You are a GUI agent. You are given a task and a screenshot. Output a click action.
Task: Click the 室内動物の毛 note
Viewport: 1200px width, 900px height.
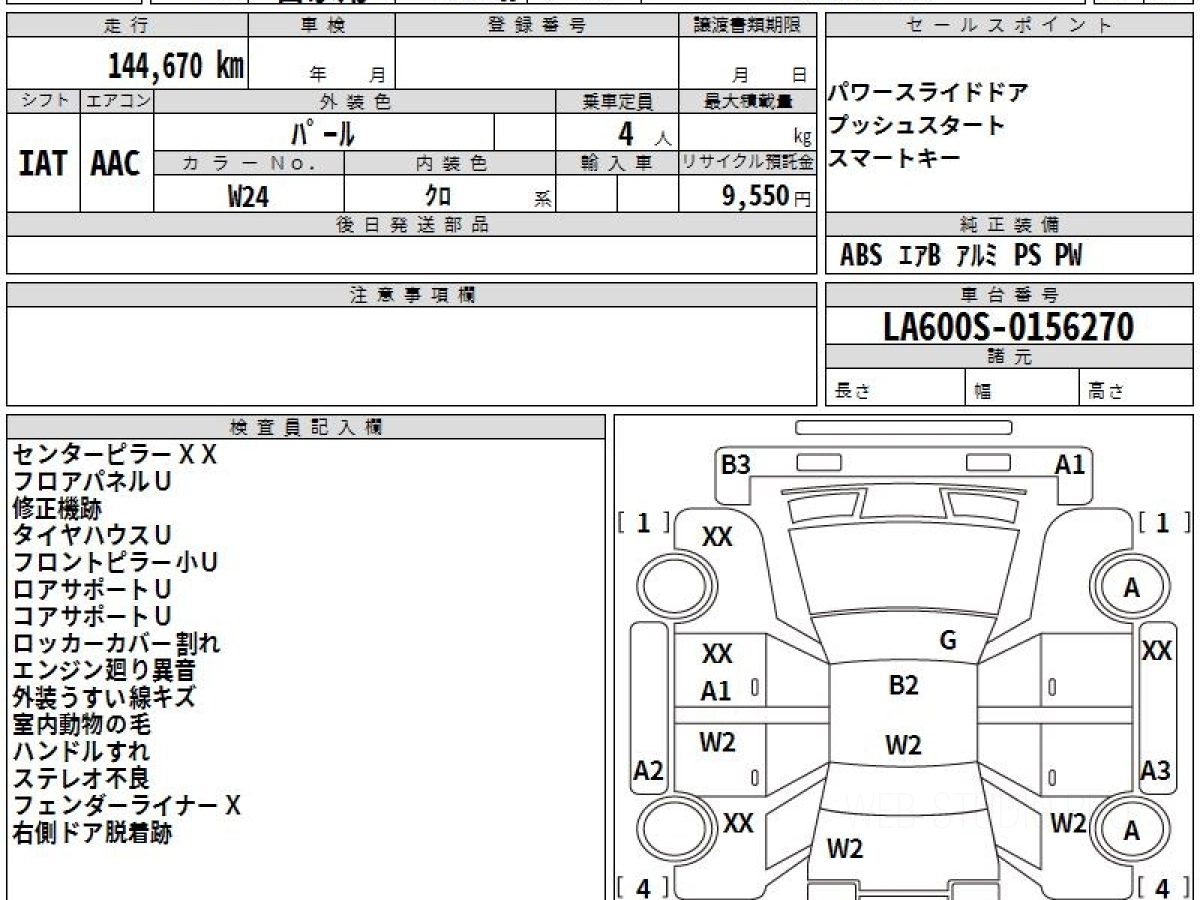pyautogui.click(x=81, y=725)
